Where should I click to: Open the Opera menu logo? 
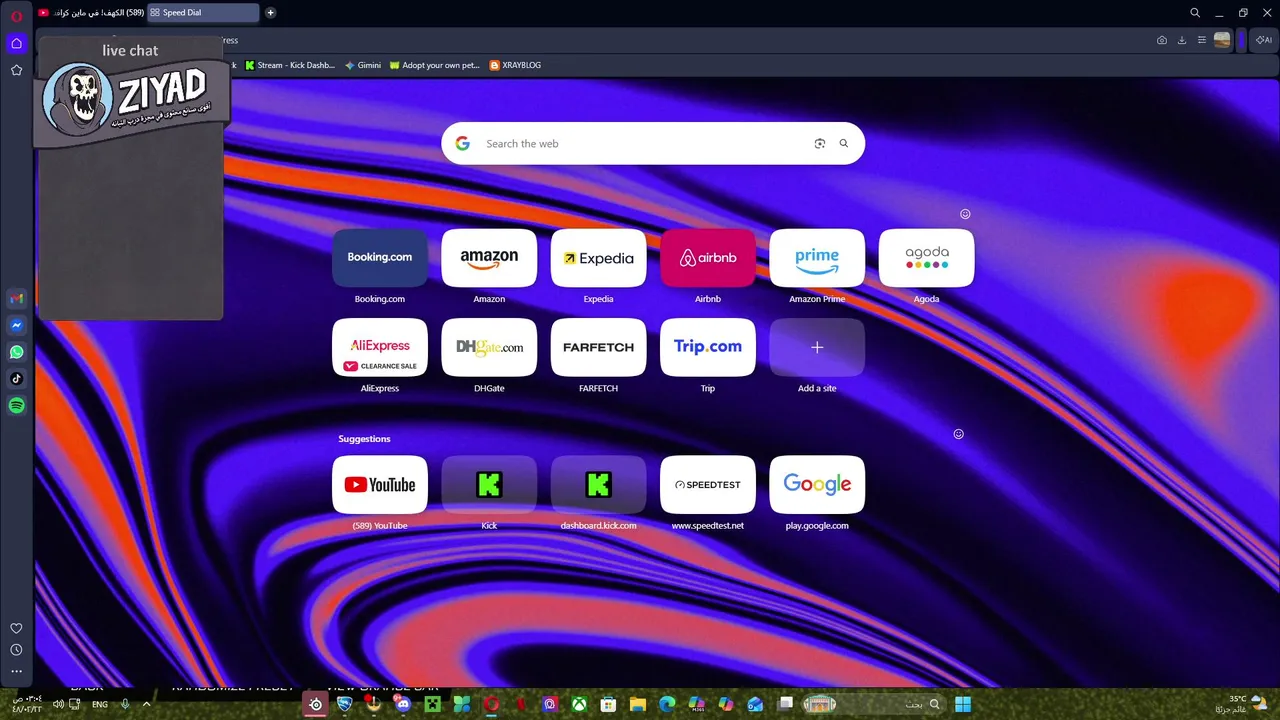[x=16, y=16]
